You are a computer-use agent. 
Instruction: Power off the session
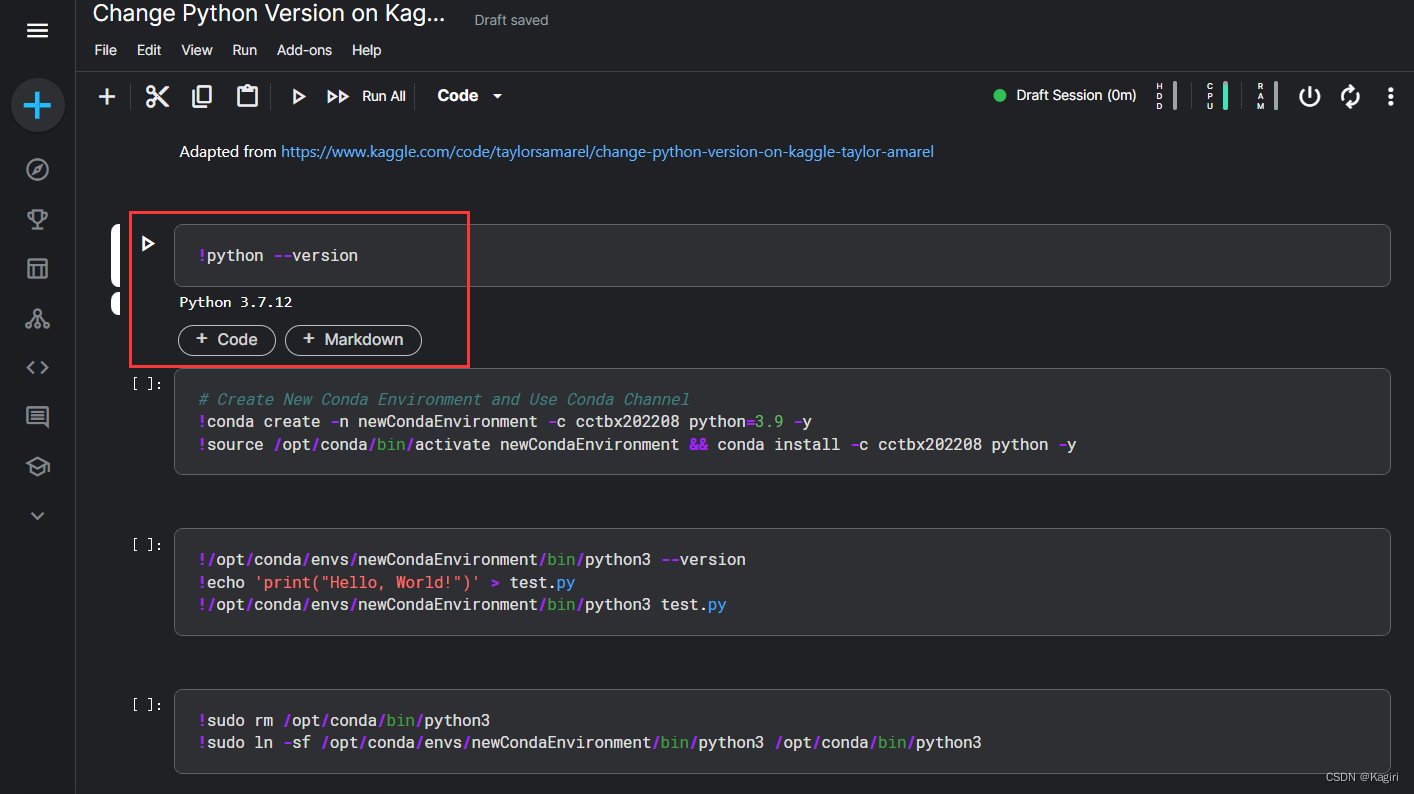[1309, 96]
